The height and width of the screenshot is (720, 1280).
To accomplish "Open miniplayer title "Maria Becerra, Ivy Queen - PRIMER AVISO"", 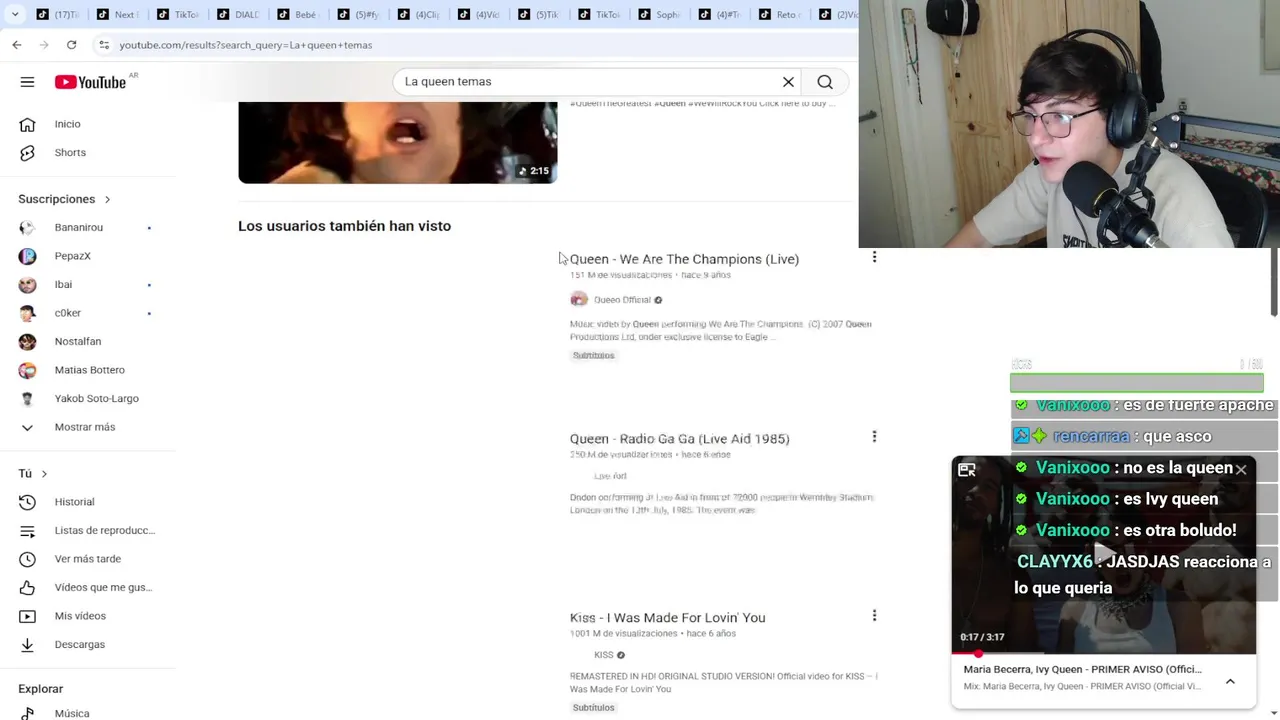I will coord(1082,669).
